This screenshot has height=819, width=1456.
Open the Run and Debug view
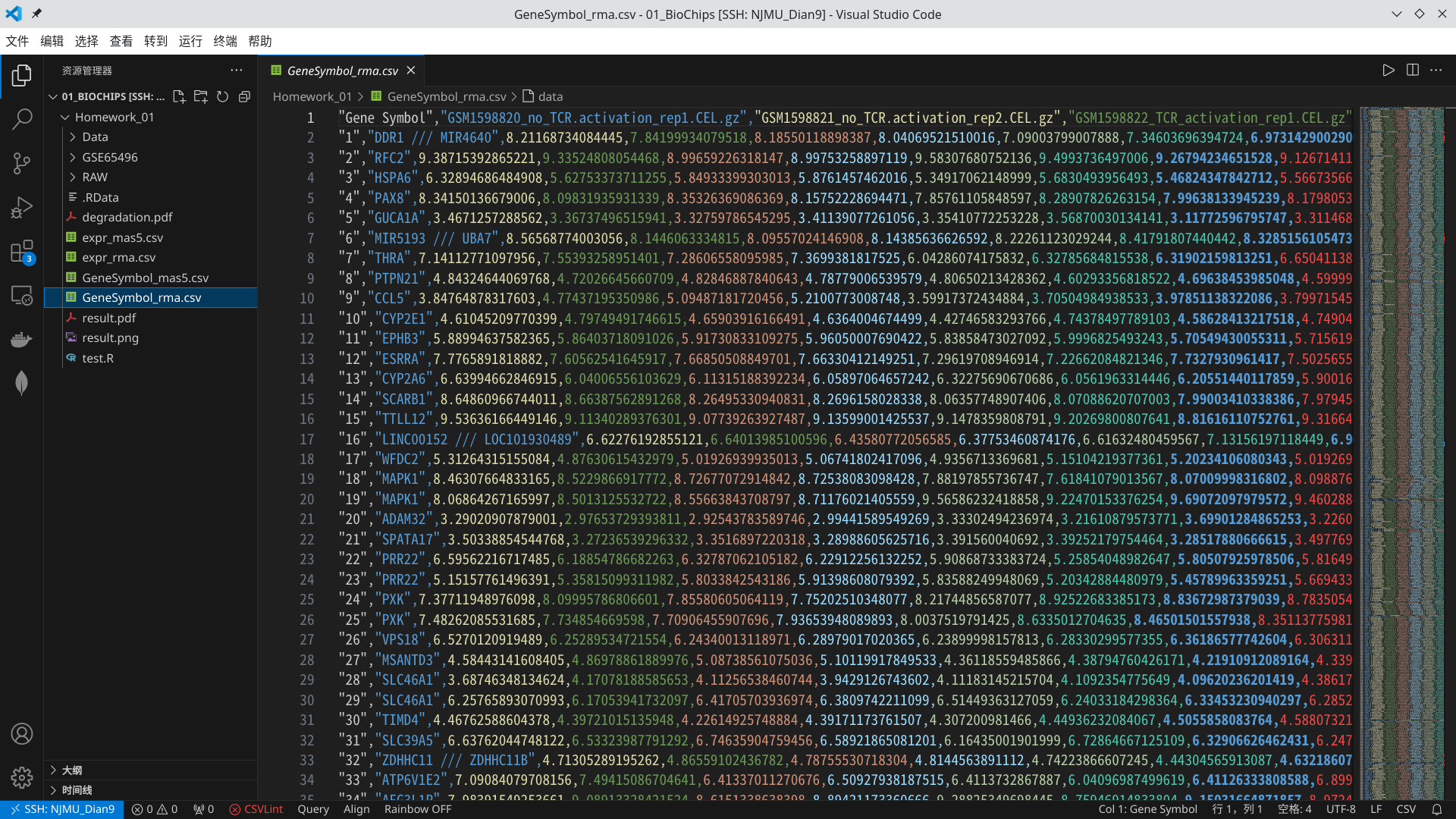(22, 207)
